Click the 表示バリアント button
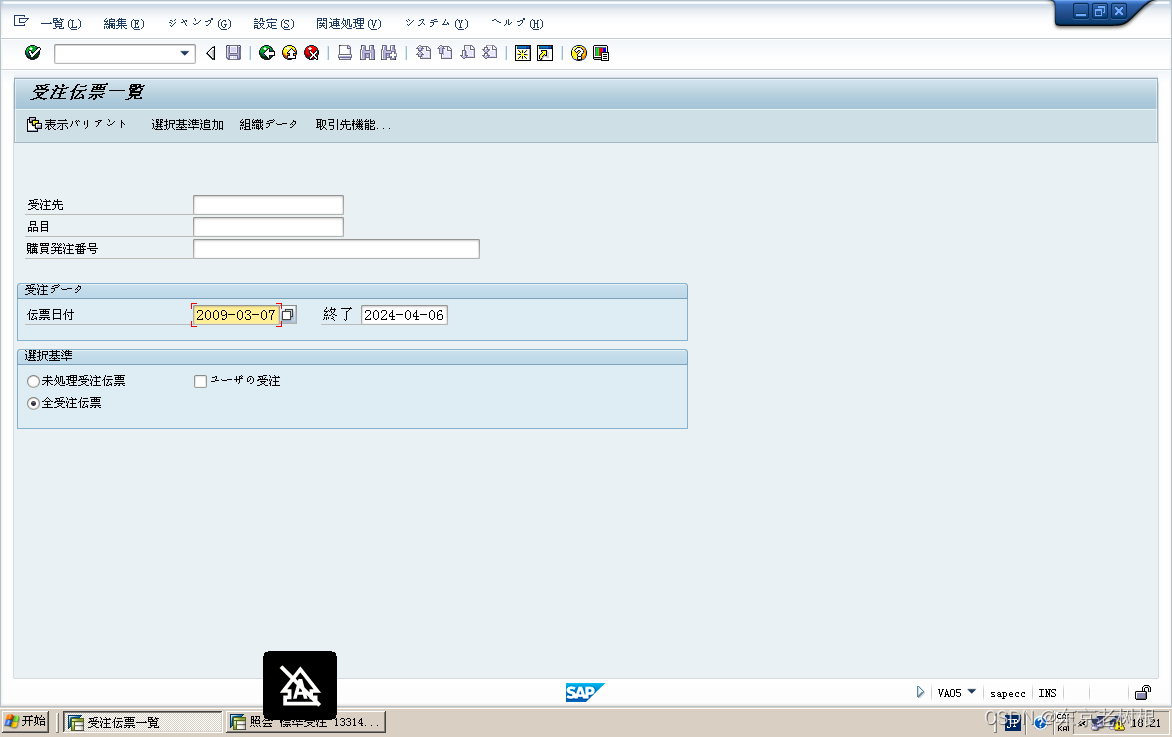The image size is (1172, 737). pyautogui.click(x=77, y=124)
